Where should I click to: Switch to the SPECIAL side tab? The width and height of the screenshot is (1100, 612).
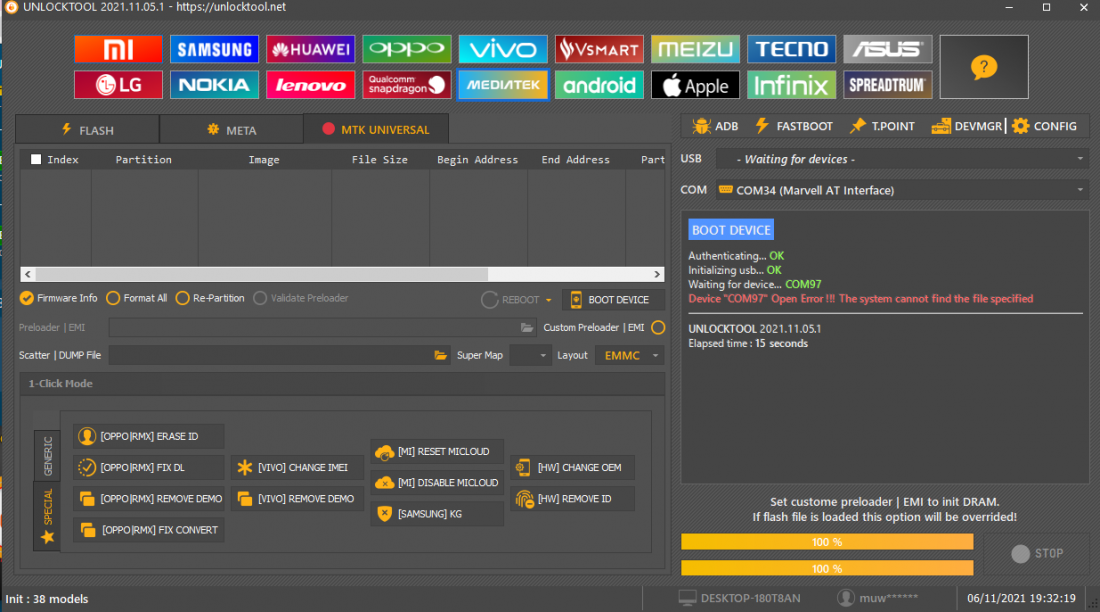click(48, 516)
